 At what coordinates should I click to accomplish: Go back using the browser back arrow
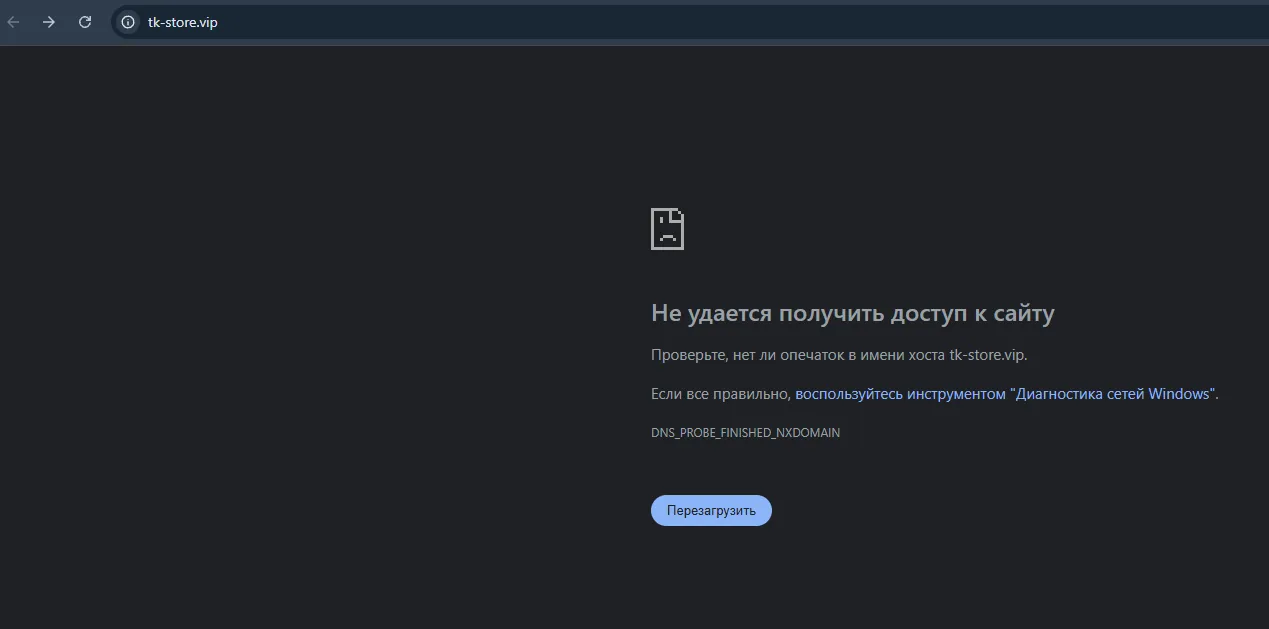click(13, 22)
